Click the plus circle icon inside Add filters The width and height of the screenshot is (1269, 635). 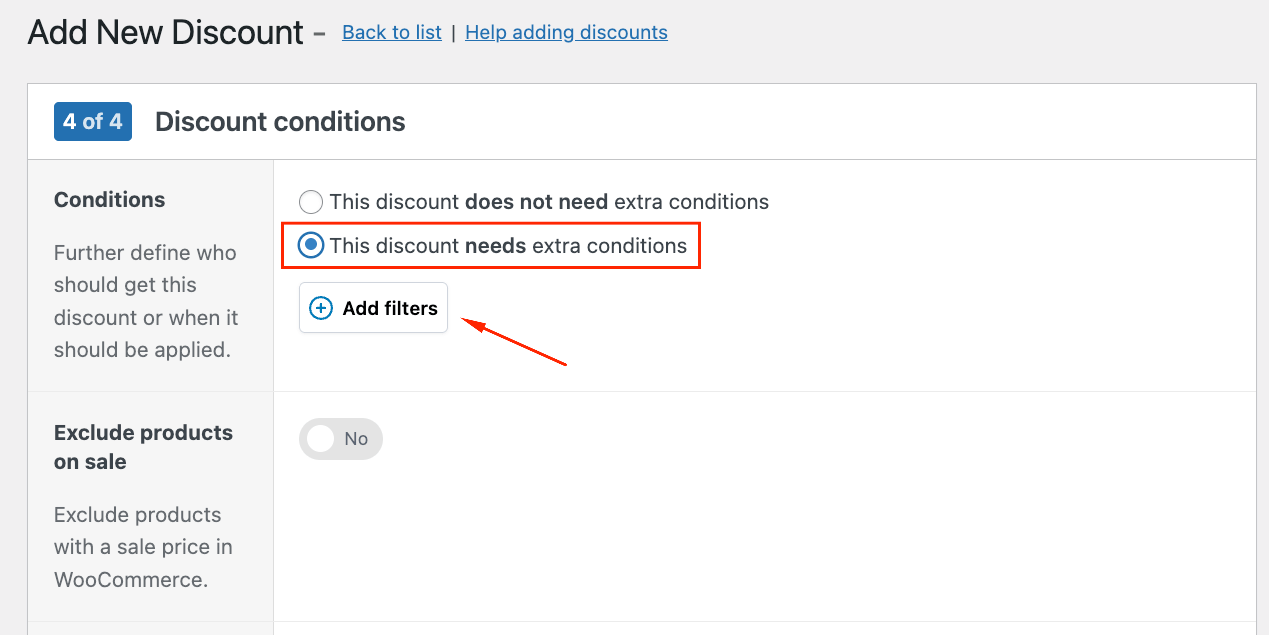click(320, 307)
